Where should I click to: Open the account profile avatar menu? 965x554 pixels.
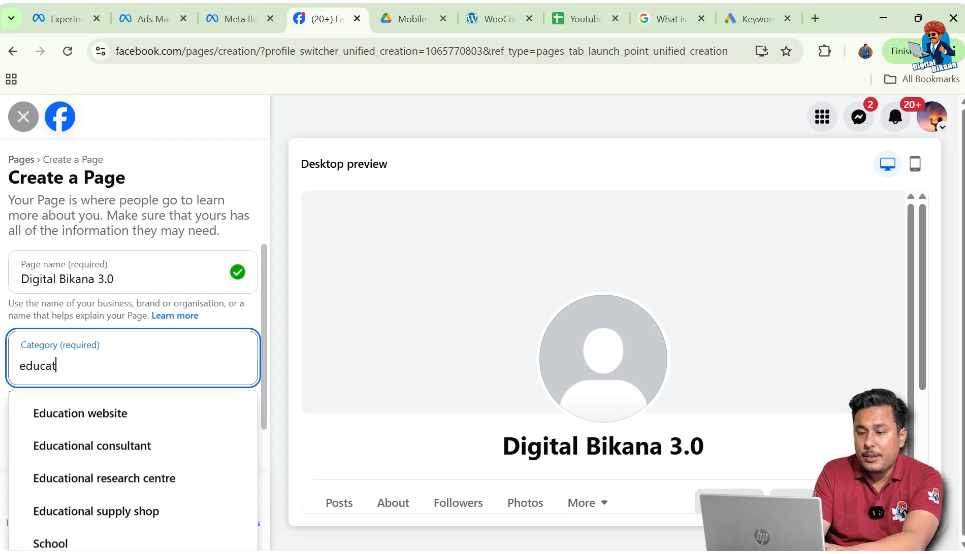tap(931, 117)
